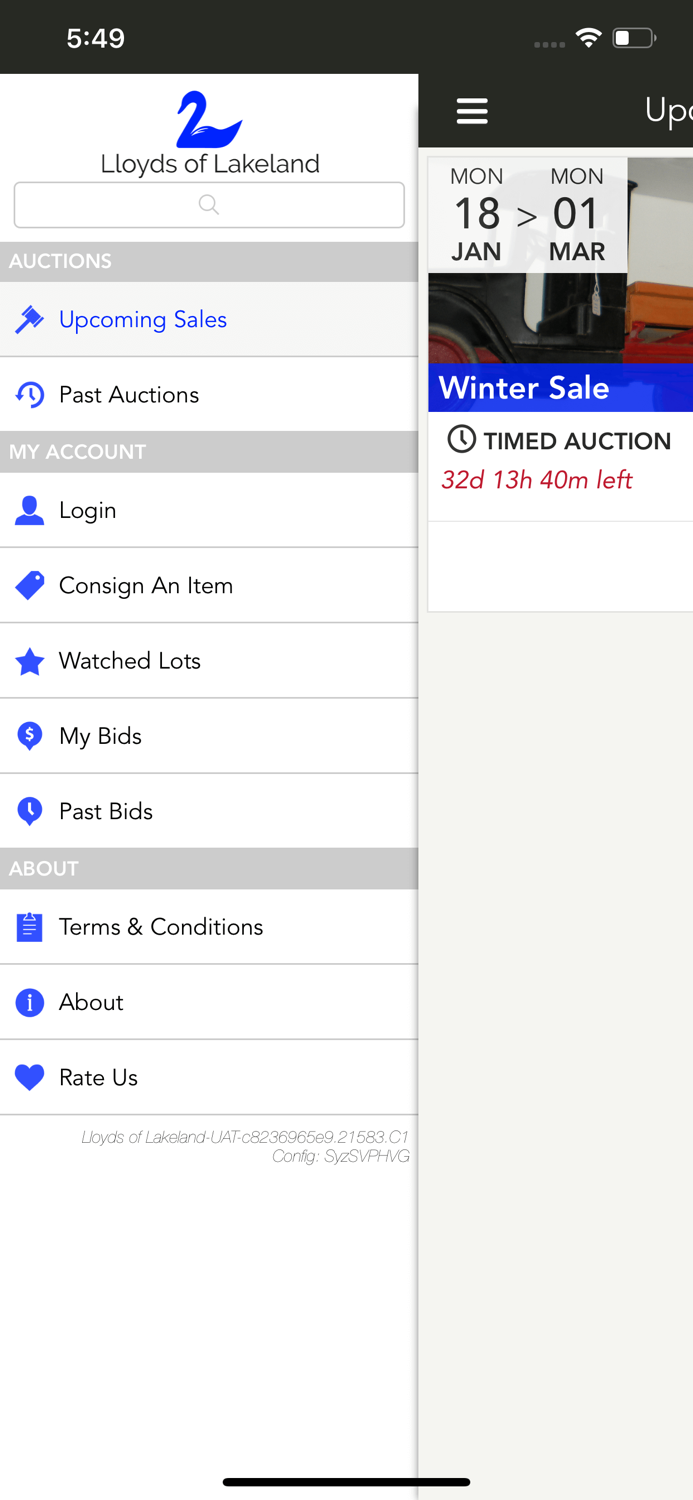Viewport: 693px width, 1500px height.
Task: Select the timed auction clock symbol
Action: pyautogui.click(x=460, y=440)
